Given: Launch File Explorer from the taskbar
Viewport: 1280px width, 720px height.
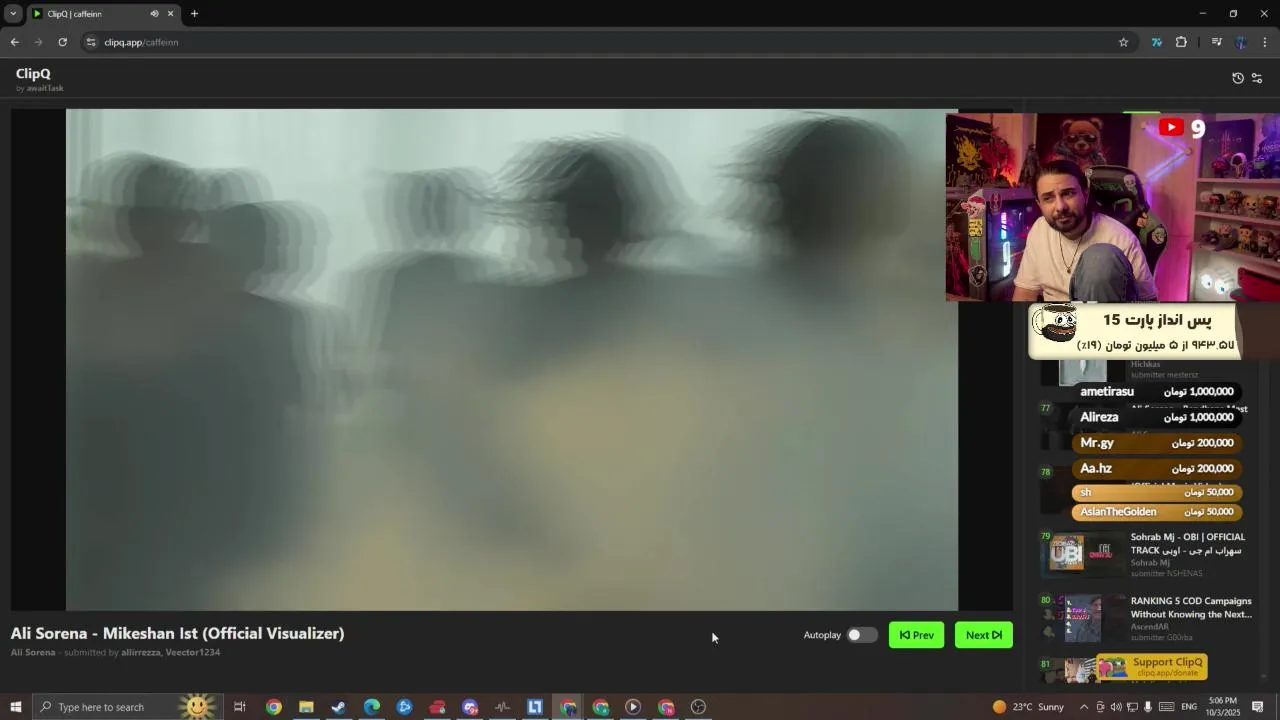Looking at the screenshot, I should (306, 707).
